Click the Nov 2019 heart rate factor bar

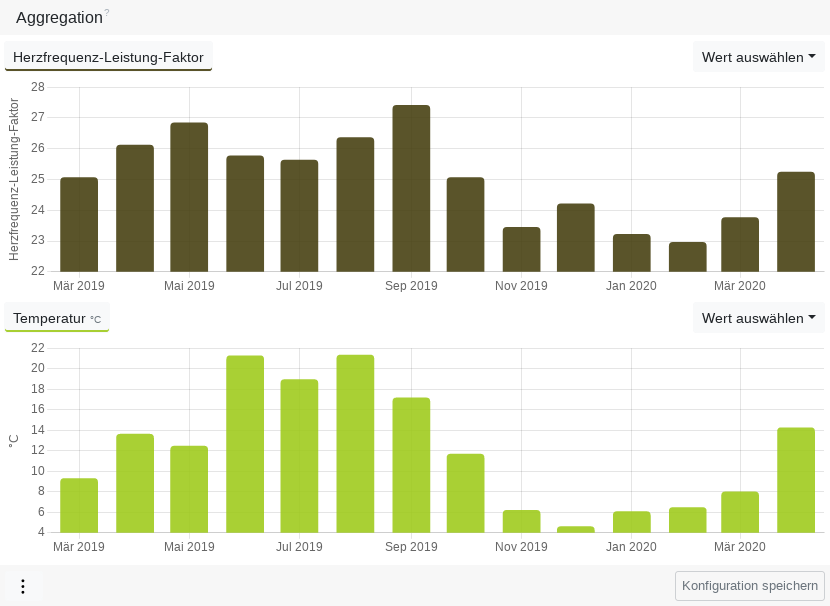[521, 249]
